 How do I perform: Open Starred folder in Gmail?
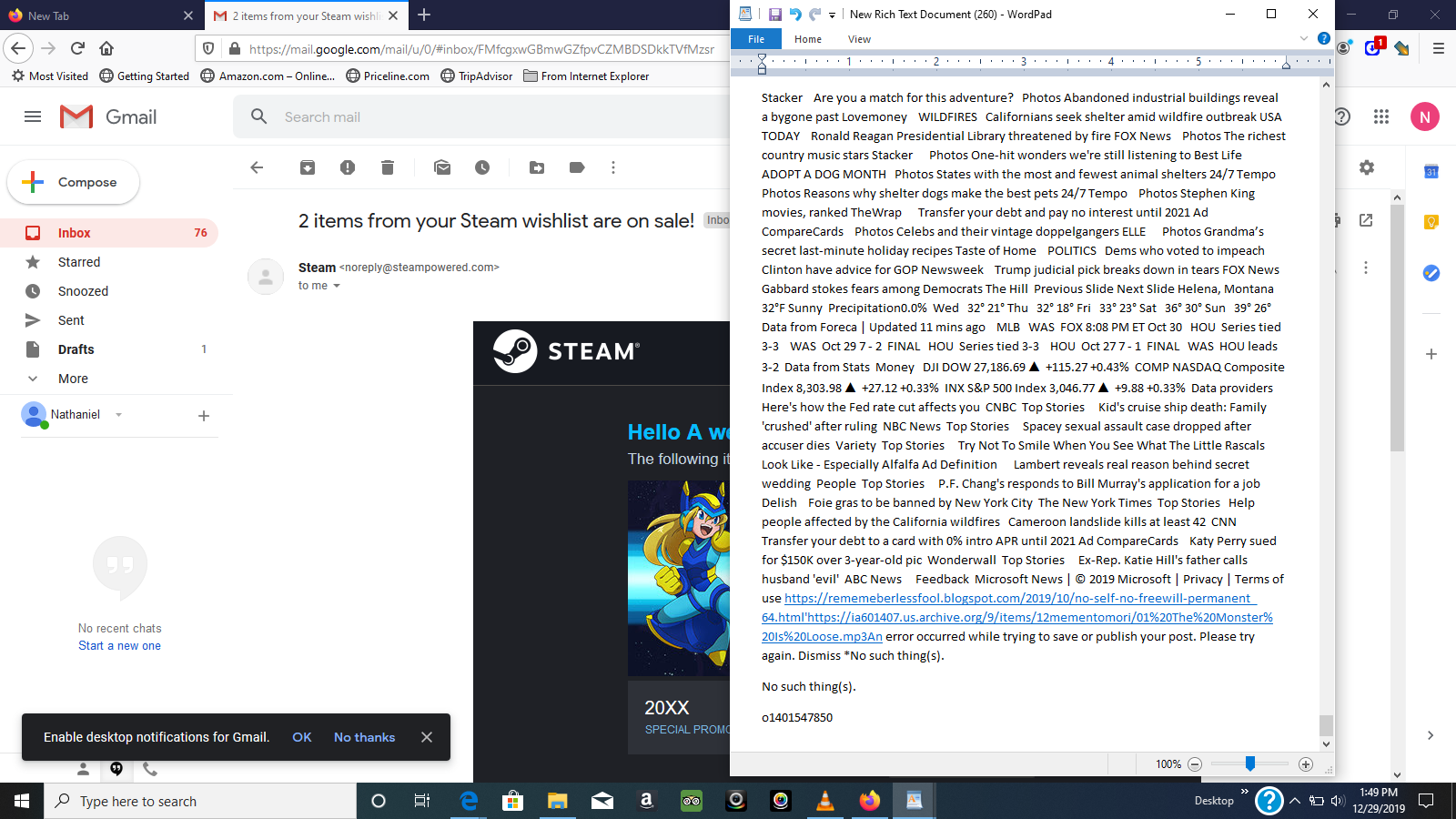[x=109, y=262]
